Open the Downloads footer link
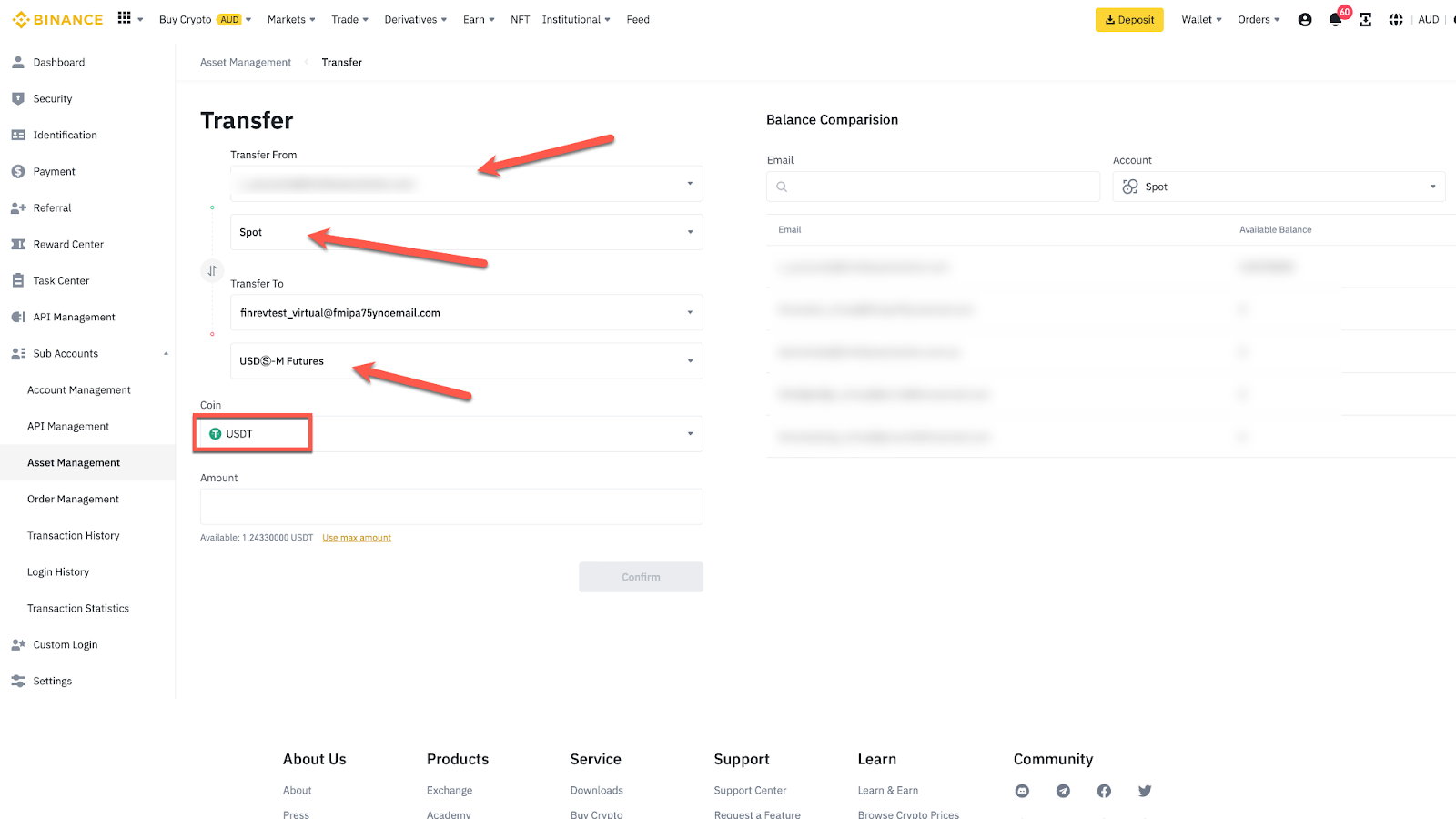 point(597,791)
